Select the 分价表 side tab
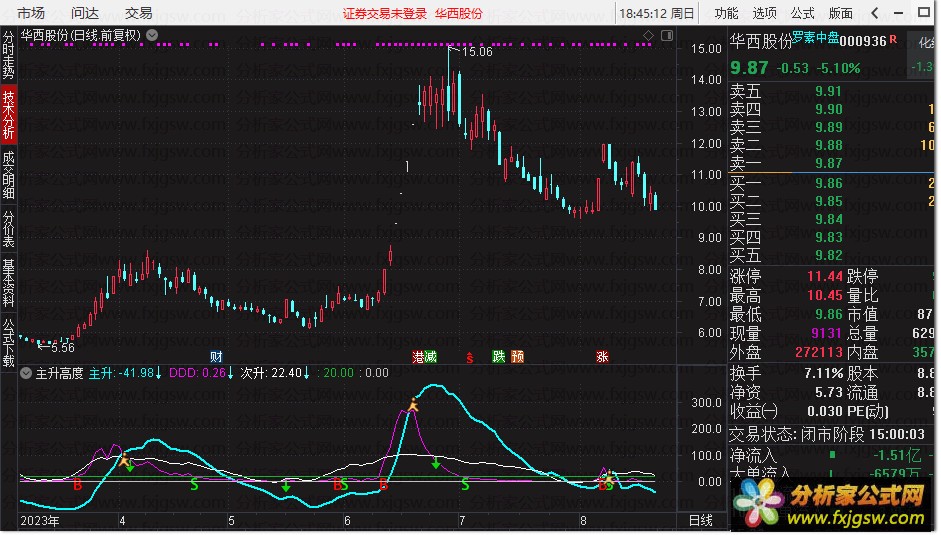Image resolution: width=941 pixels, height=535 pixels. click(8, 229)
